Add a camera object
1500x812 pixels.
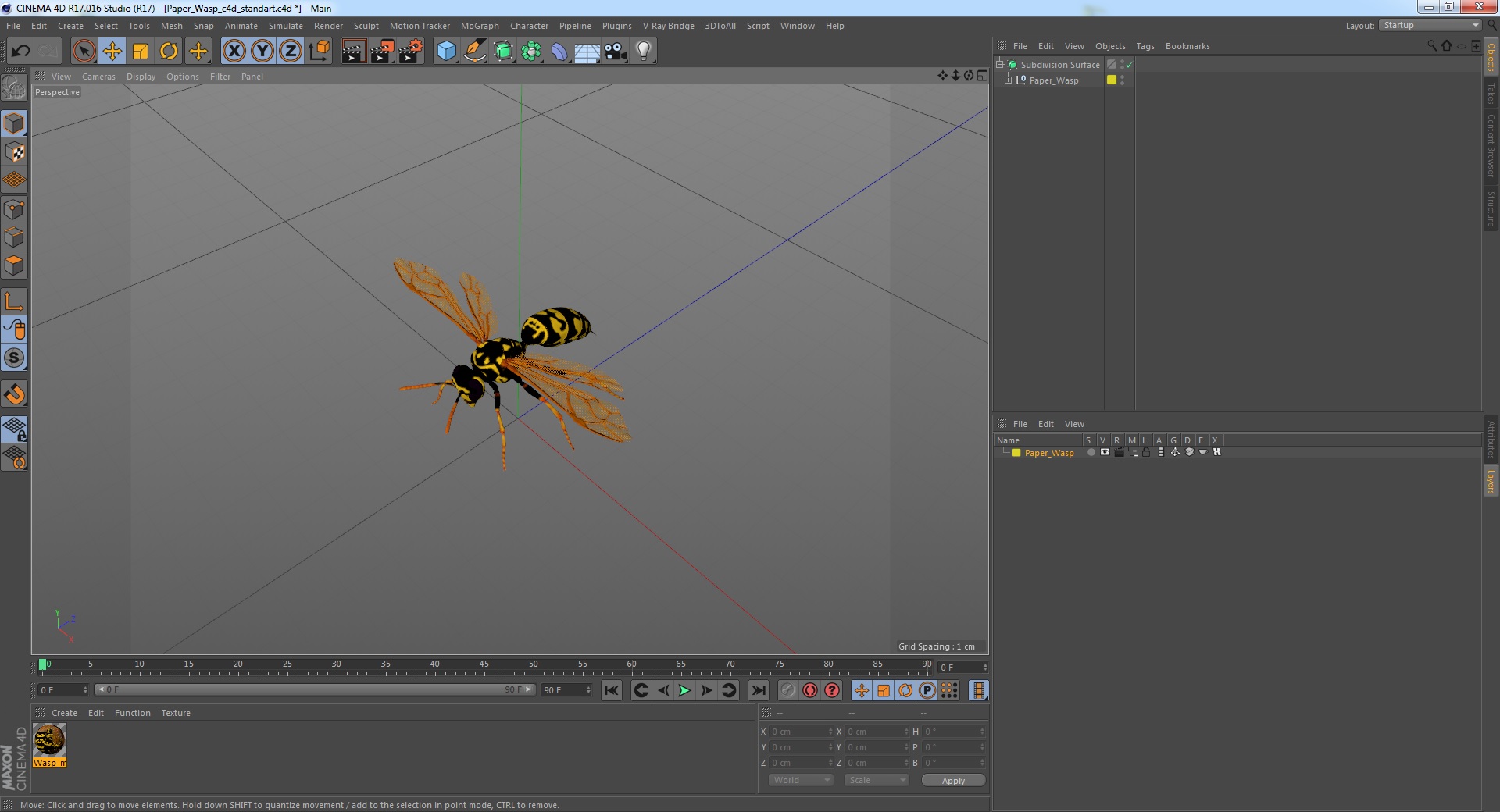[x=615, y=52]
